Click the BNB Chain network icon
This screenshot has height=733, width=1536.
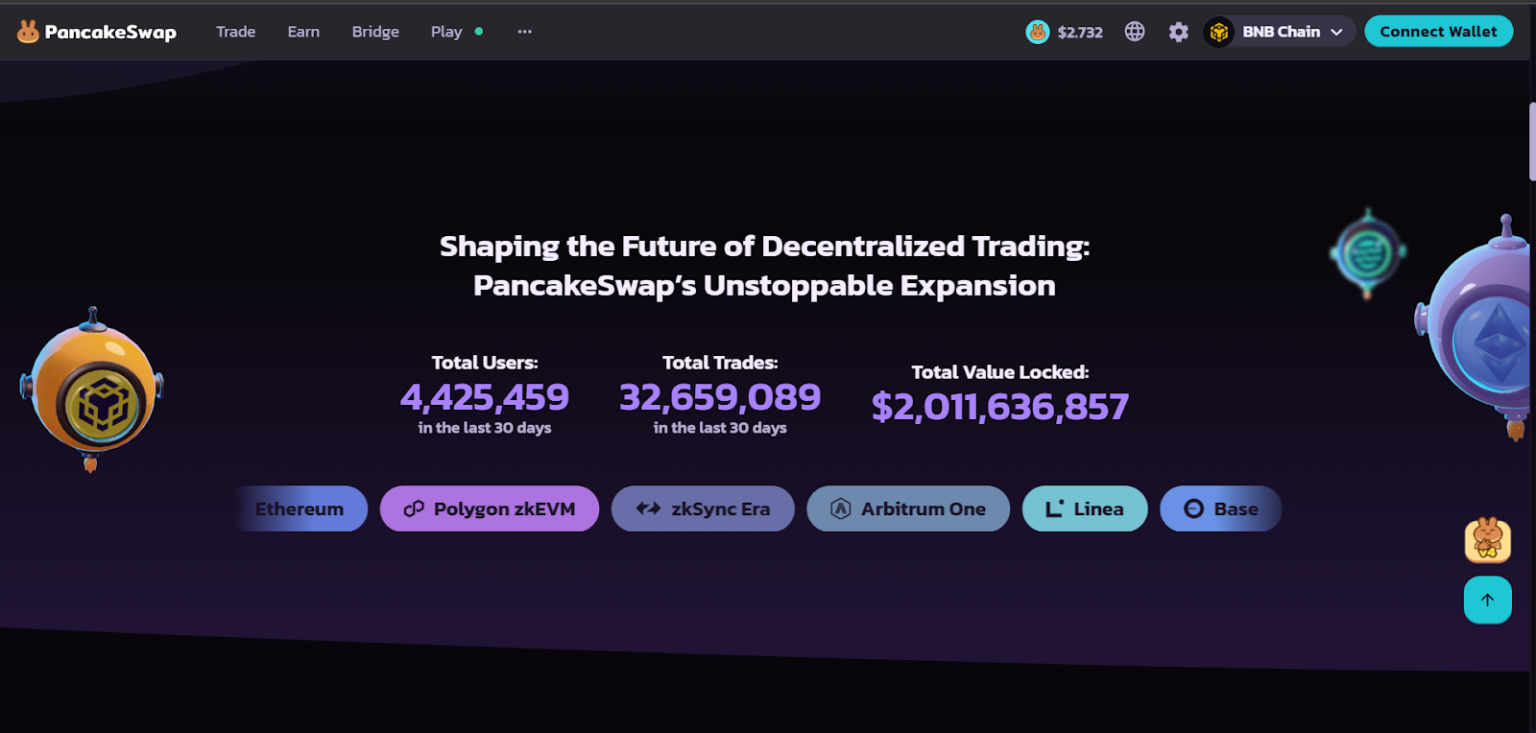pyautogui.click(x=1218, y=31)
